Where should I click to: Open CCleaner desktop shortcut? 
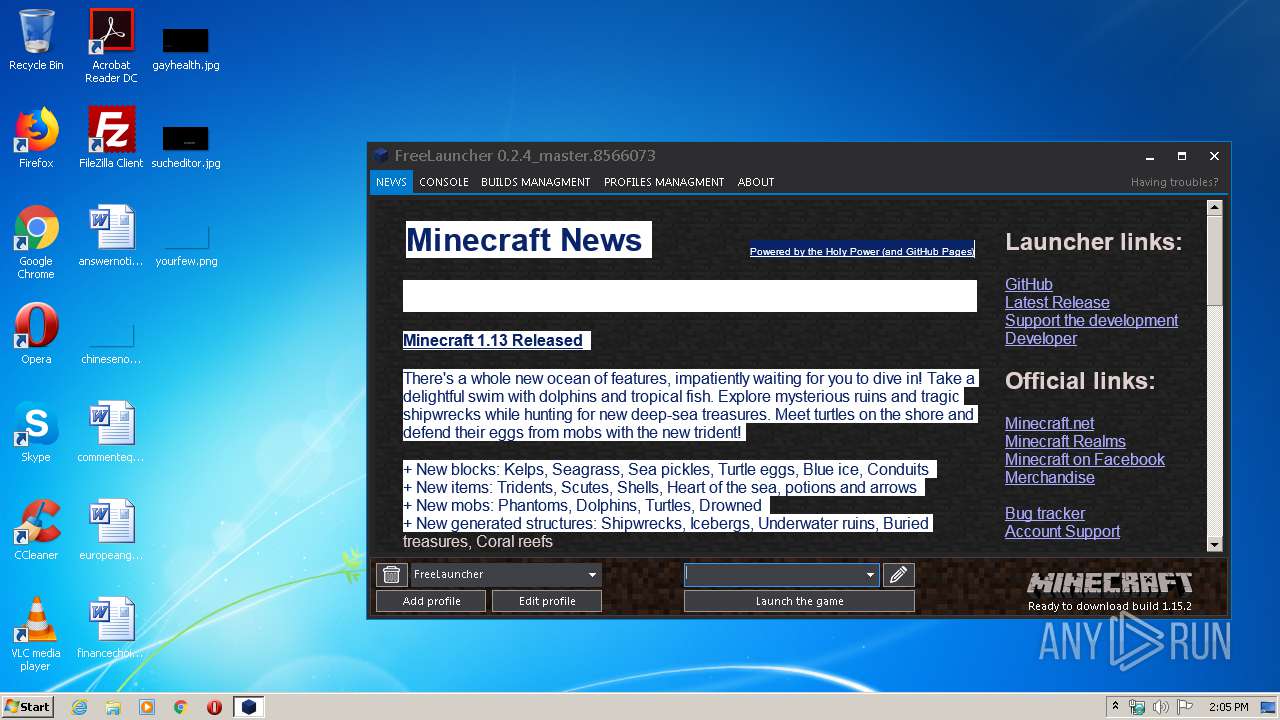(36, 530)
